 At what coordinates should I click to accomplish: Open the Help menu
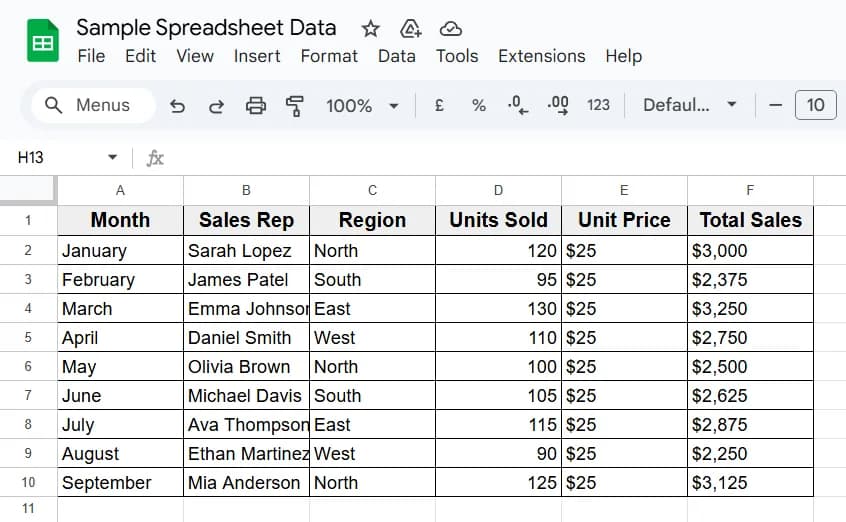click(623, 56)
